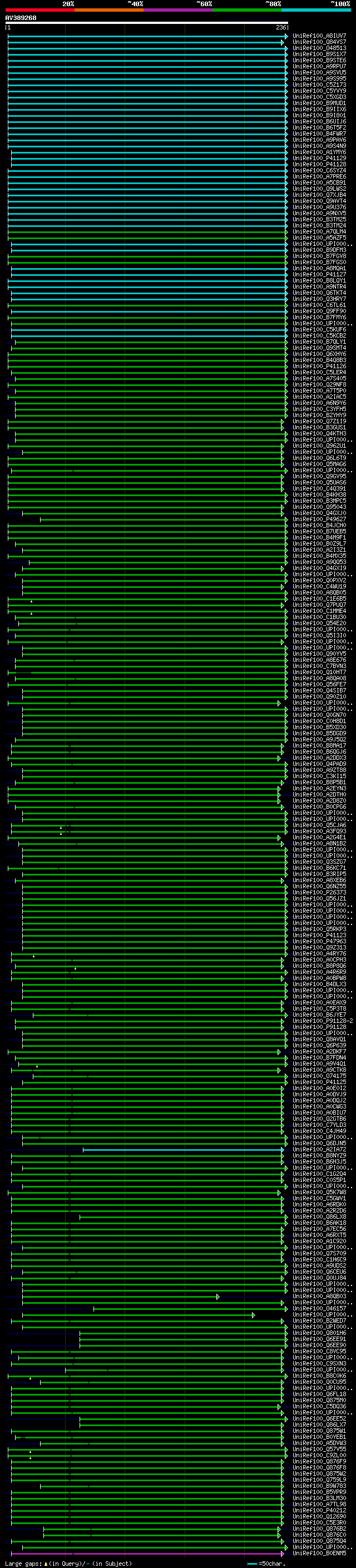Select the UniRef100_C5Z173 label
Image resolution: width=356 pixels, height=1568 pixels.
point(319,85)
